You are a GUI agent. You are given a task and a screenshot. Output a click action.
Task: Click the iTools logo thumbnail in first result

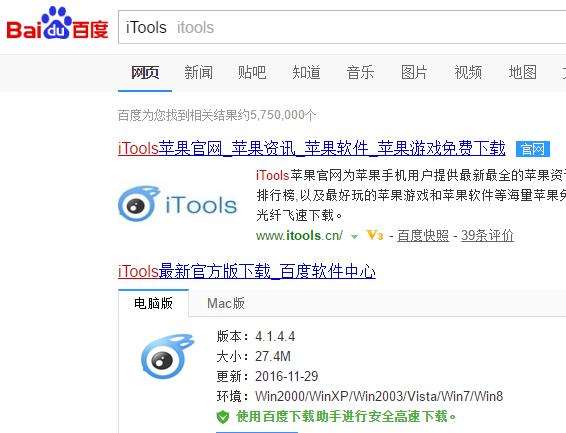point(178,204)
